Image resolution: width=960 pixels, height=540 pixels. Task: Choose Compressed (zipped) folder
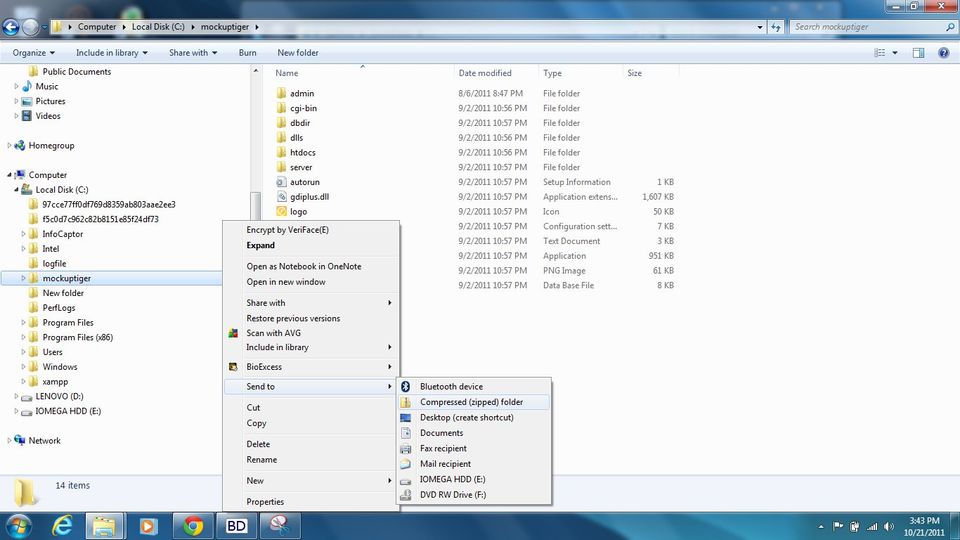pyautogui.click(x=474, y=402)
